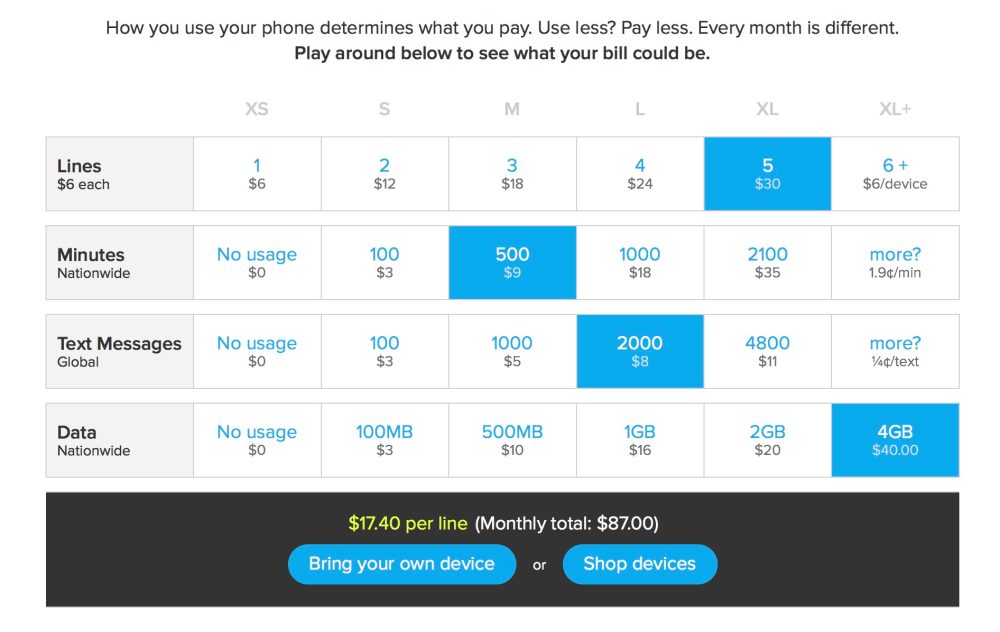Set text messages to No usage
The image size is (1000, 632).
click(257, 351)
